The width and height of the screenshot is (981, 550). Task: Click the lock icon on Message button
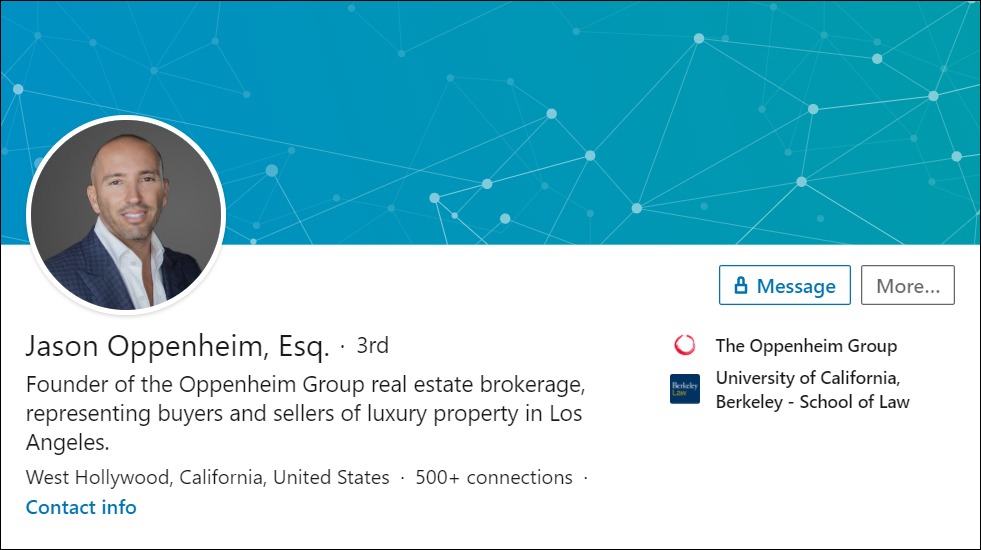click(741, 286)
